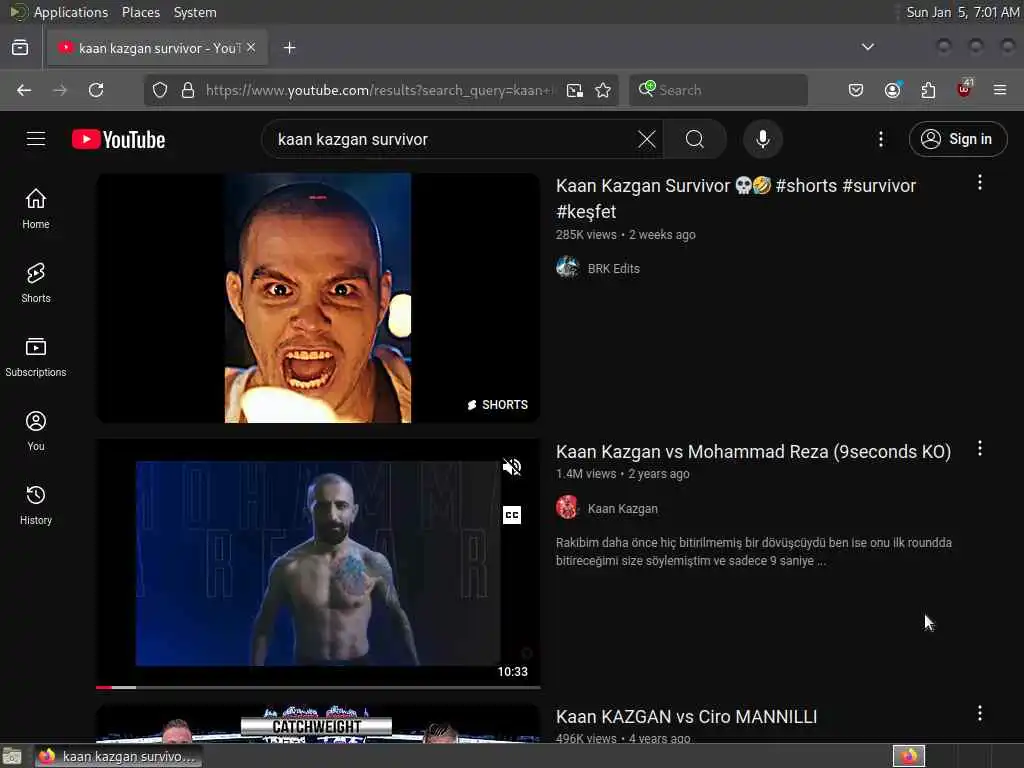Visit Kaan Kazgan channel name link
This screenshot has height=768, width=1024.
pos(622,508)
